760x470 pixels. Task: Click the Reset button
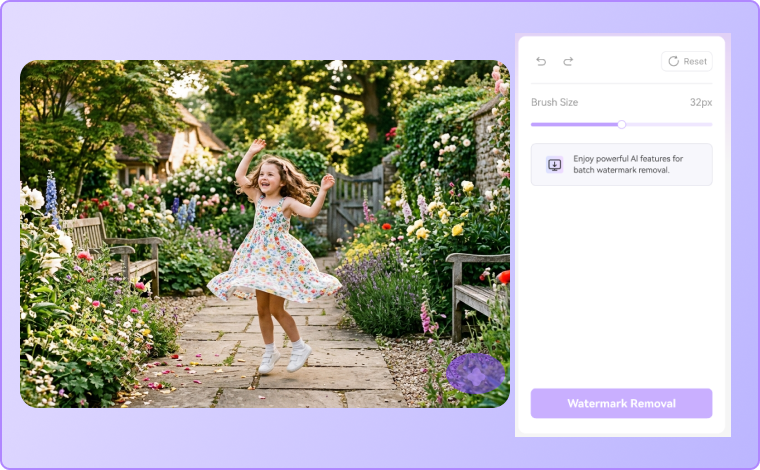click(x=687, y=62)
